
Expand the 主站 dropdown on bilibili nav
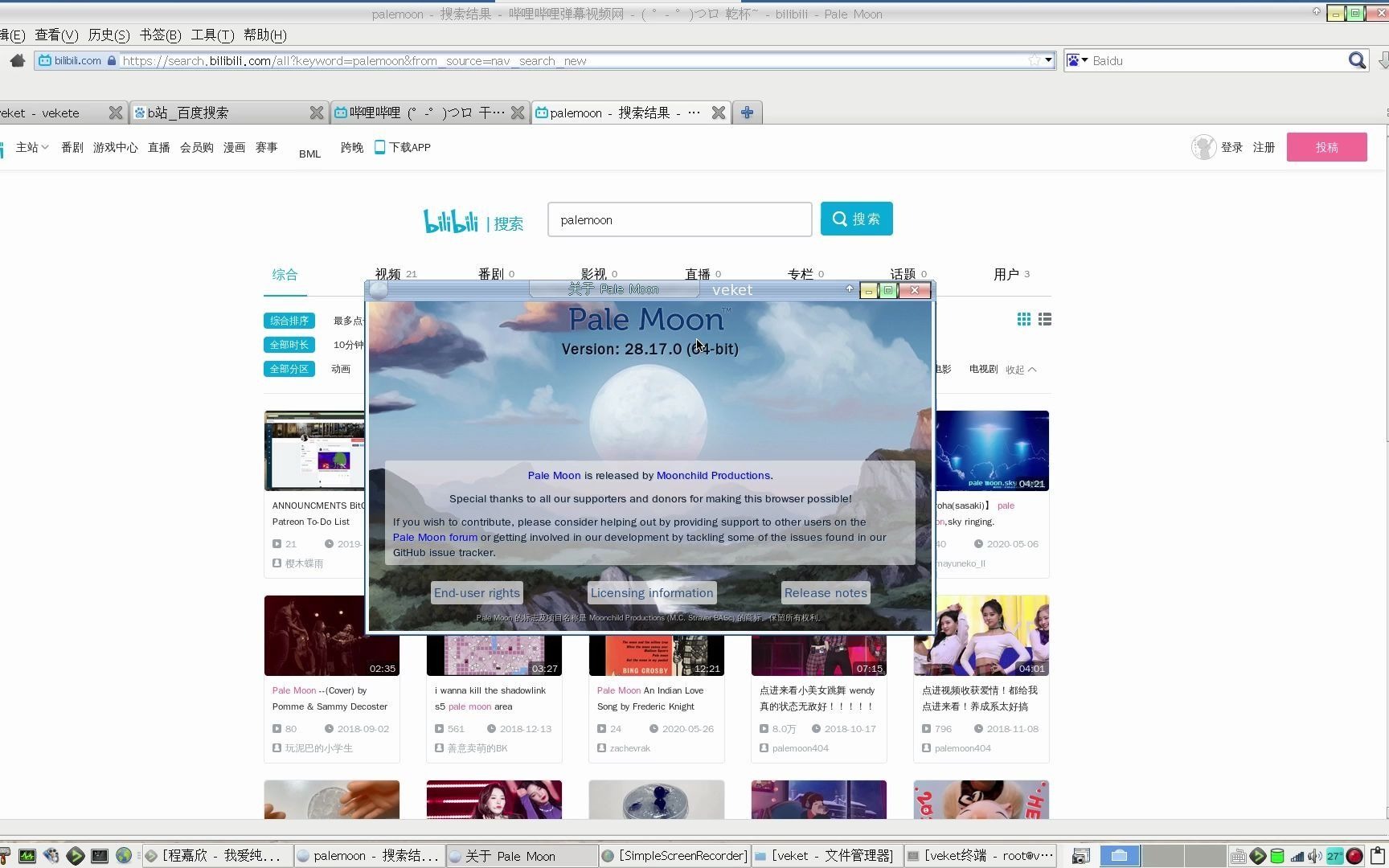[x=32, y=147]
